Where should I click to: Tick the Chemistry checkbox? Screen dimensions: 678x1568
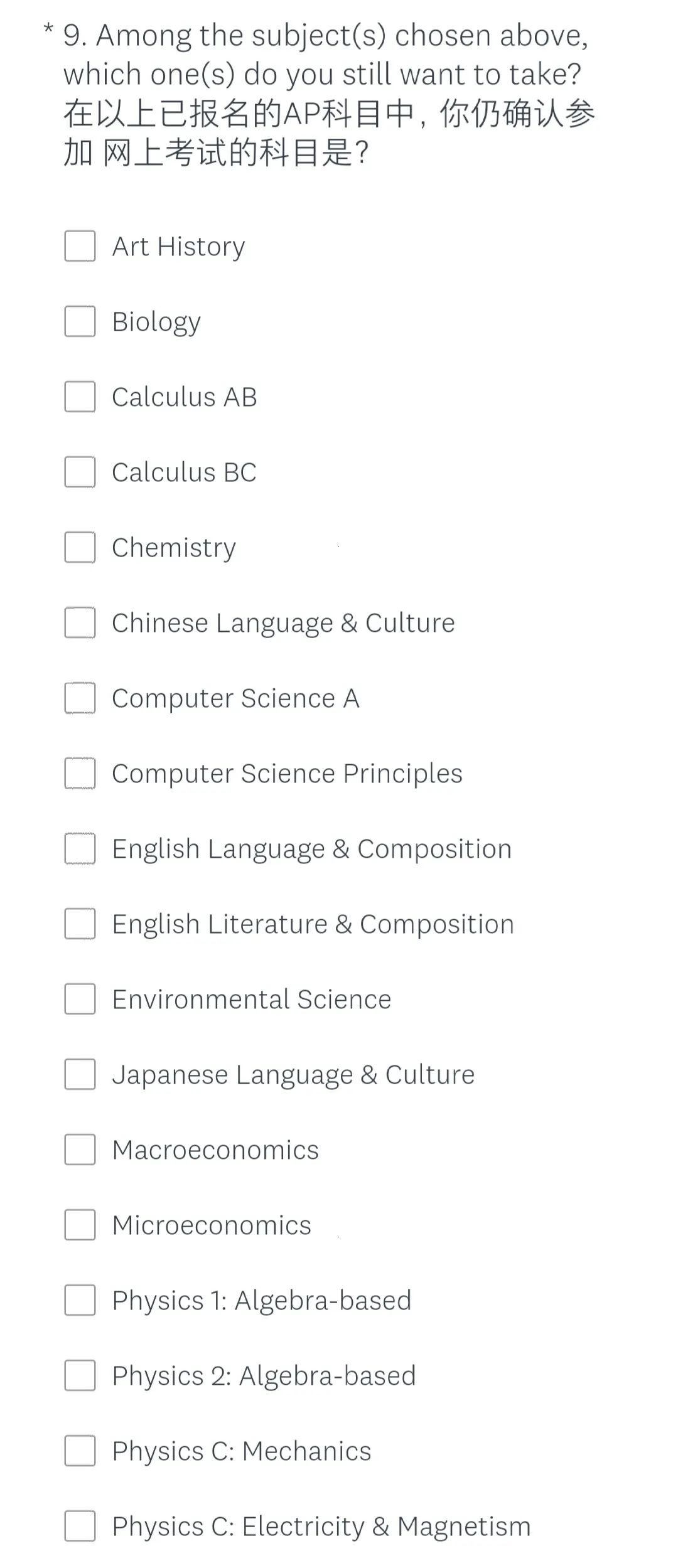pos(79,547)
